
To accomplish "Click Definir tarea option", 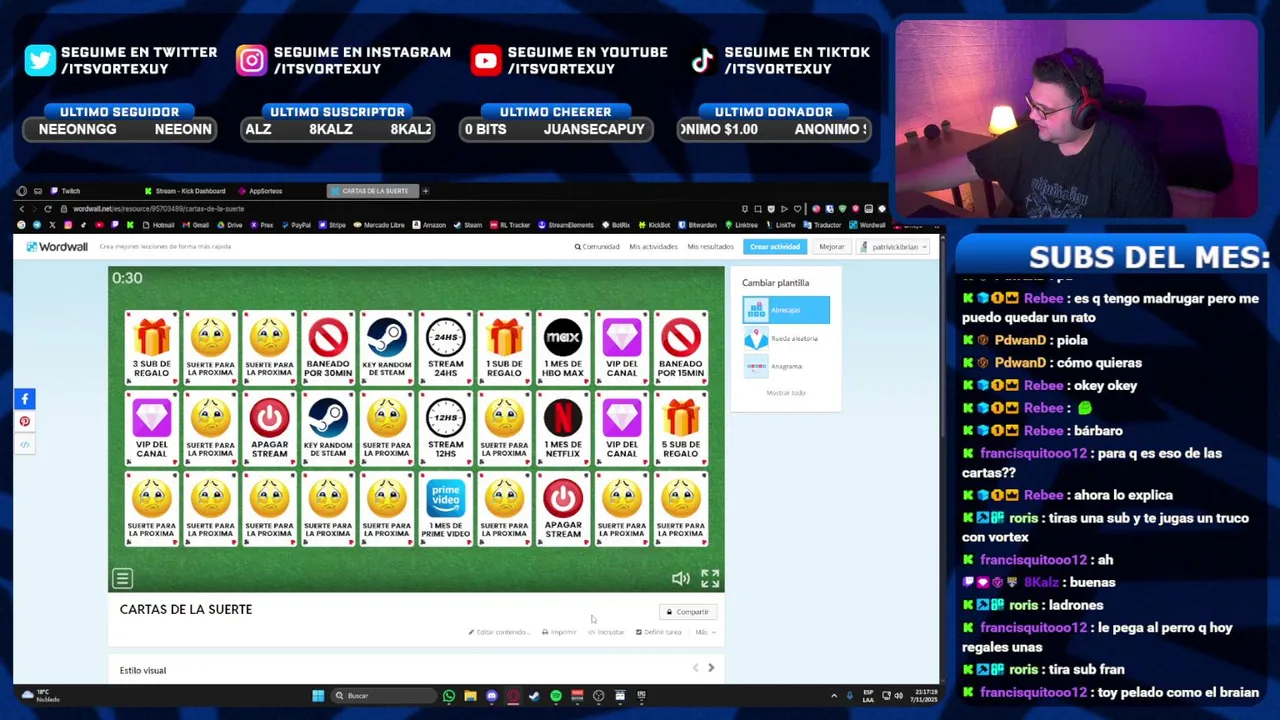I will [659, 632].
